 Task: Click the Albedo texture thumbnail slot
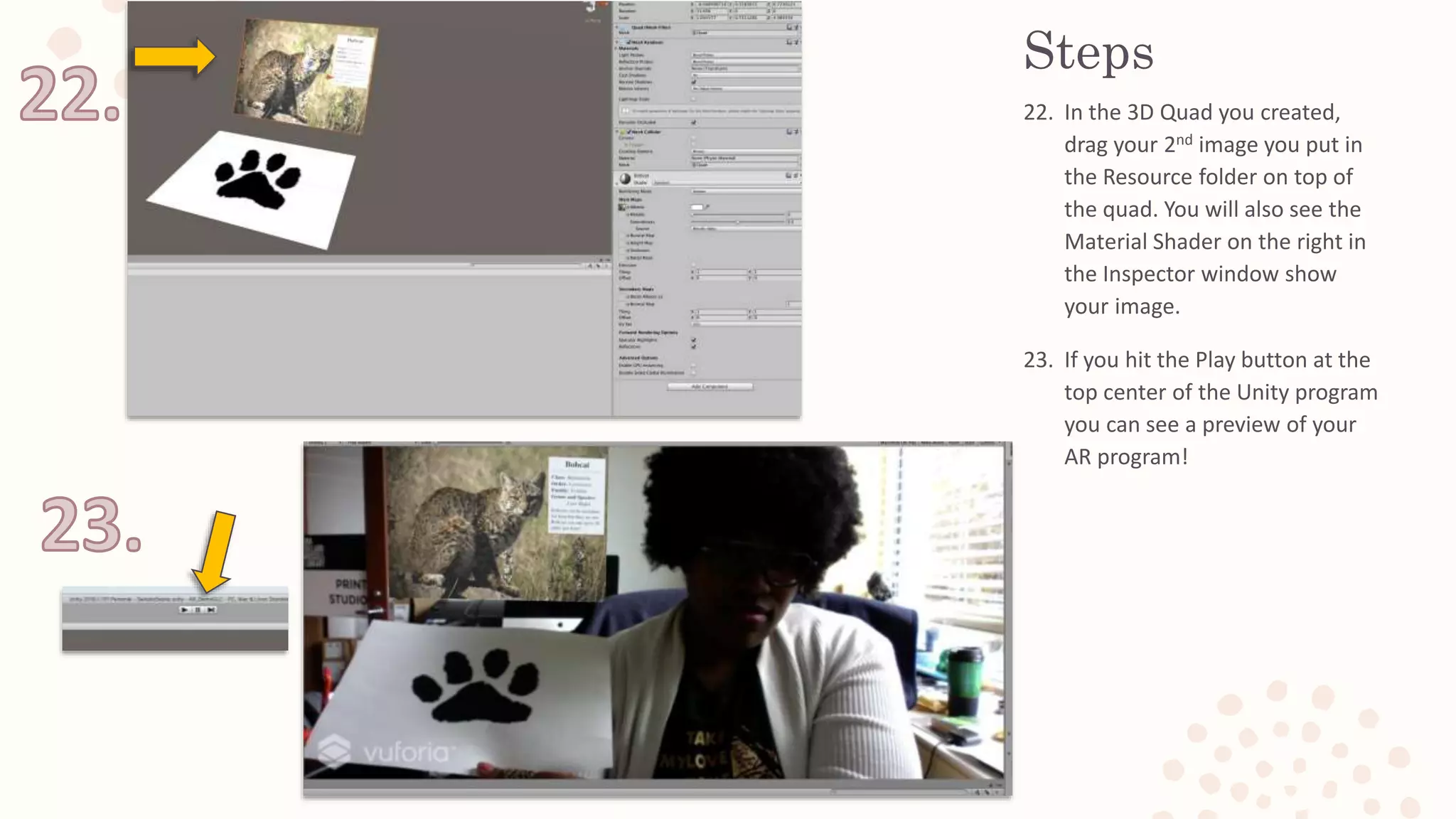622,207
